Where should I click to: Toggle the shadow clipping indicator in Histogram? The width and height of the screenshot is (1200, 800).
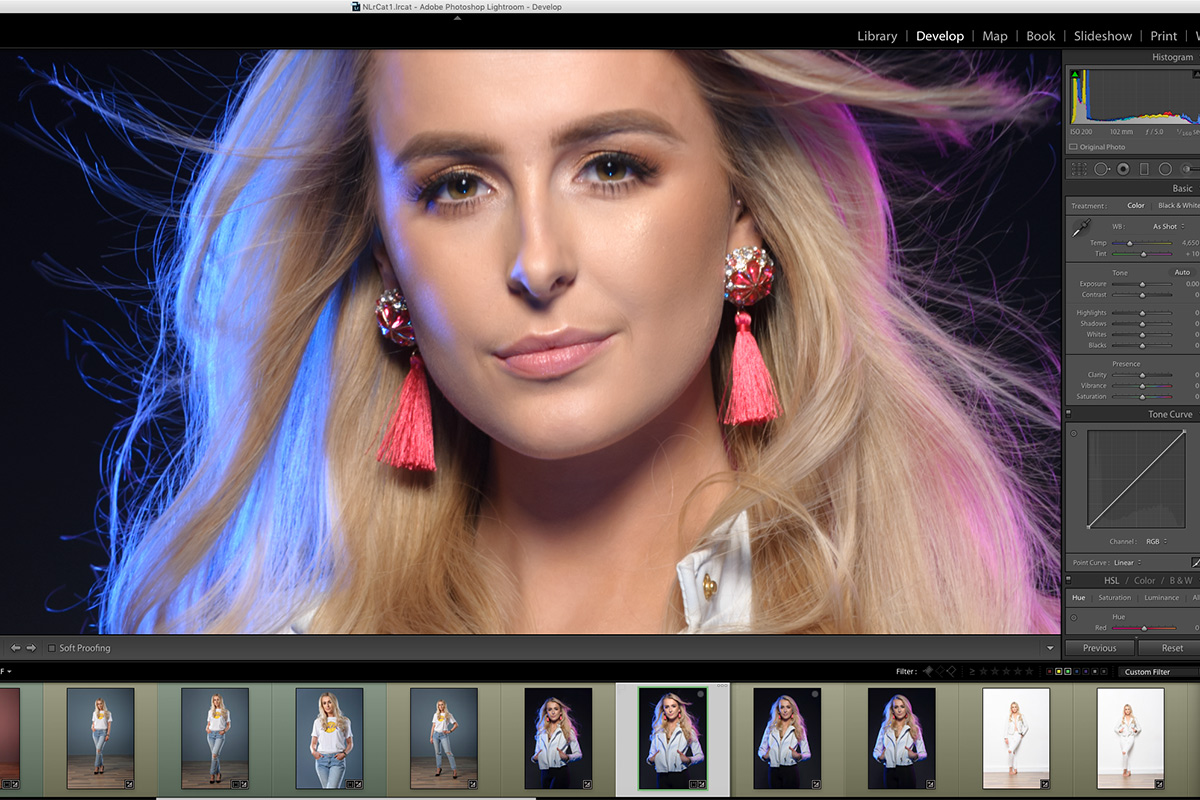click(1076, 75)
